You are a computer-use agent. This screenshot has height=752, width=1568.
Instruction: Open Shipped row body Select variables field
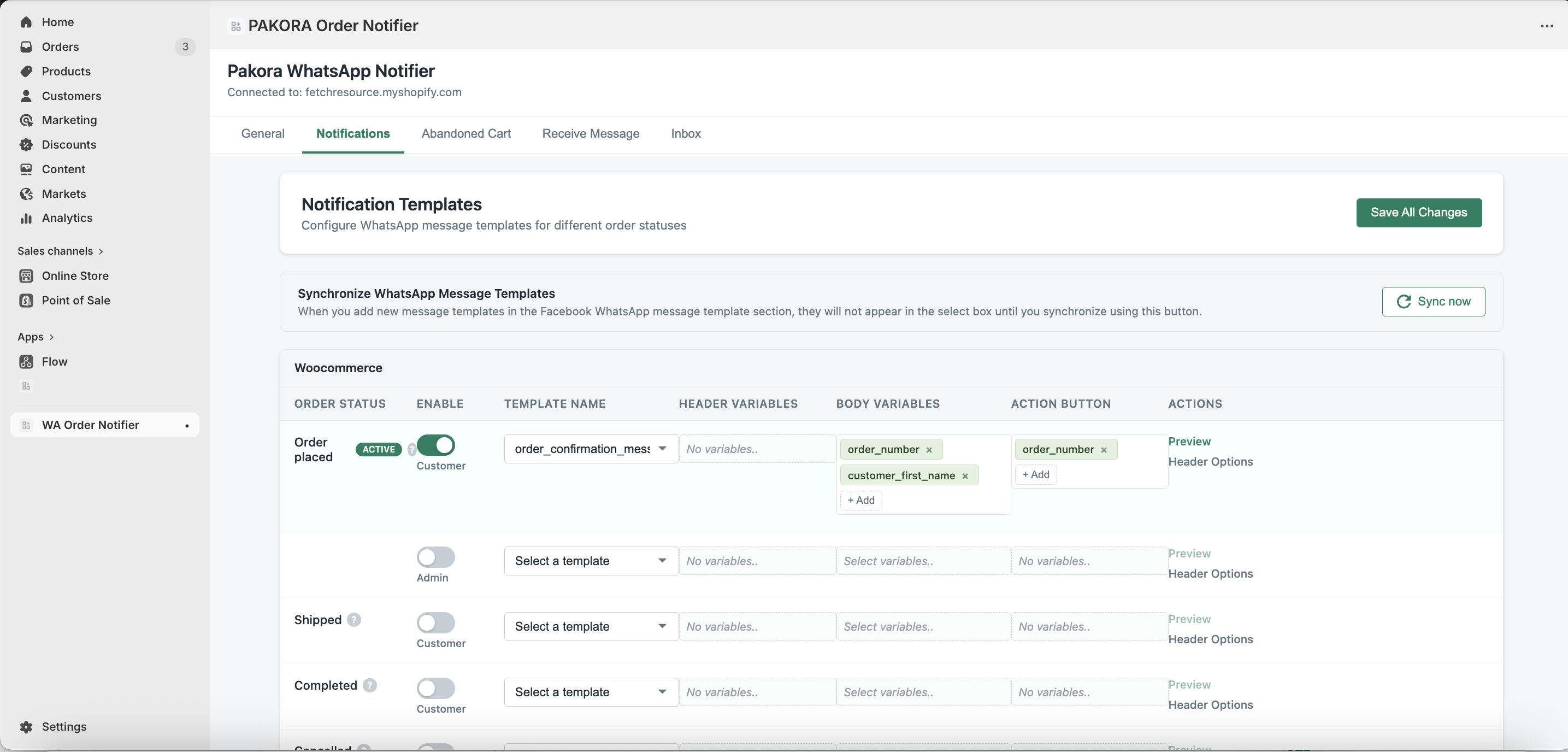click(x=923, y=626)
